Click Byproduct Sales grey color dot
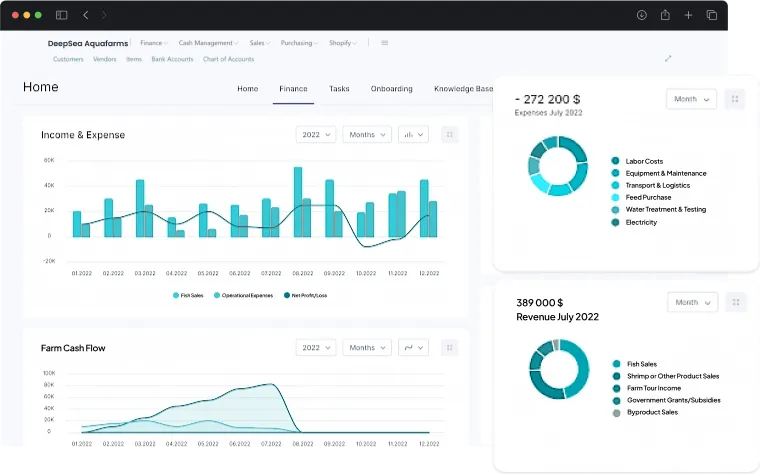The image size is (760, 474). tap(616, 413)
